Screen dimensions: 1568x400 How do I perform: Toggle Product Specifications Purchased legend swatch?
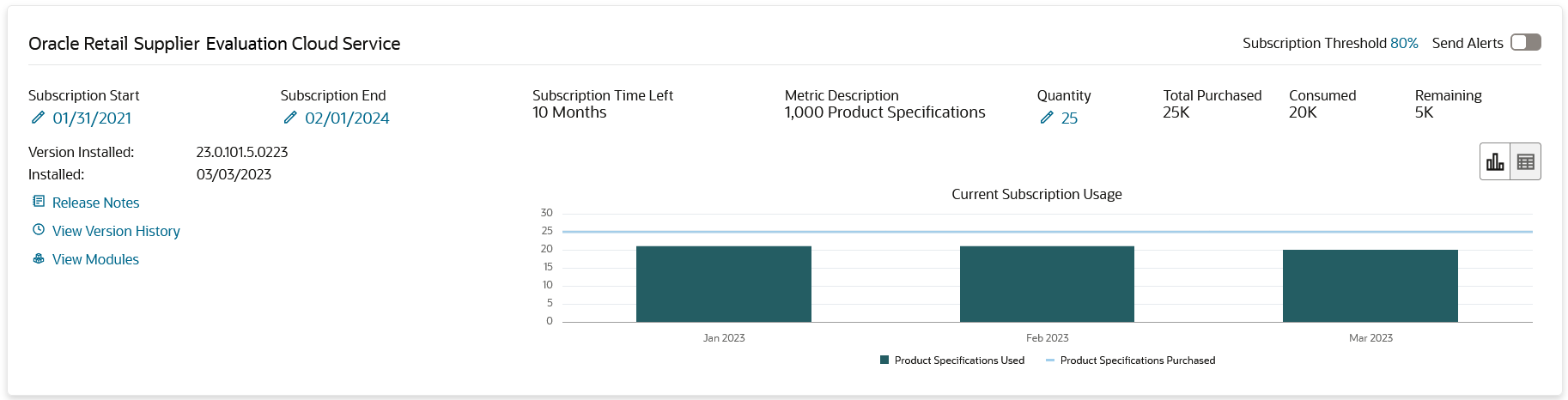1050,361
